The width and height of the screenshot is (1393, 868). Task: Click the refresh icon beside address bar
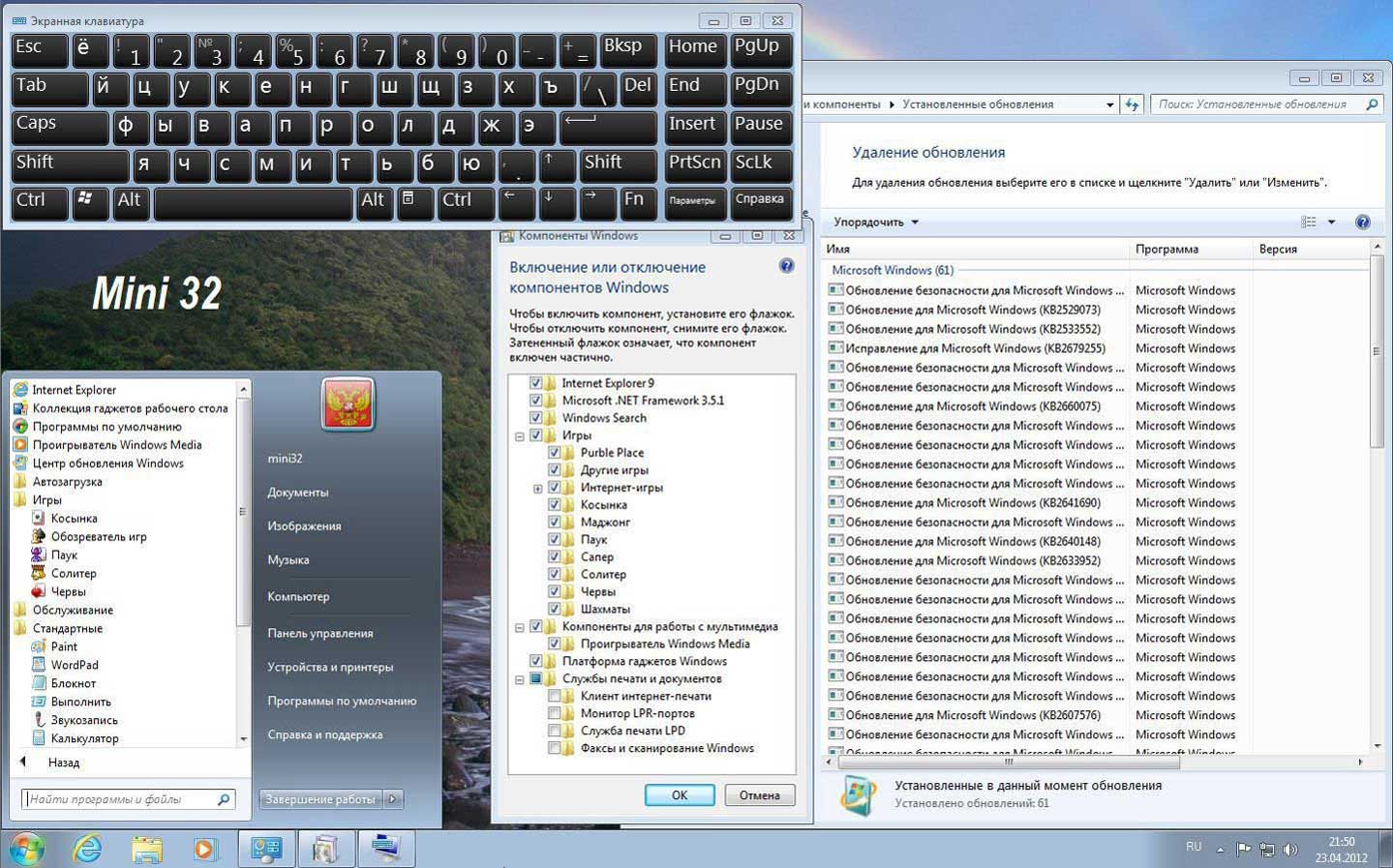click(x=1132, y=105)
